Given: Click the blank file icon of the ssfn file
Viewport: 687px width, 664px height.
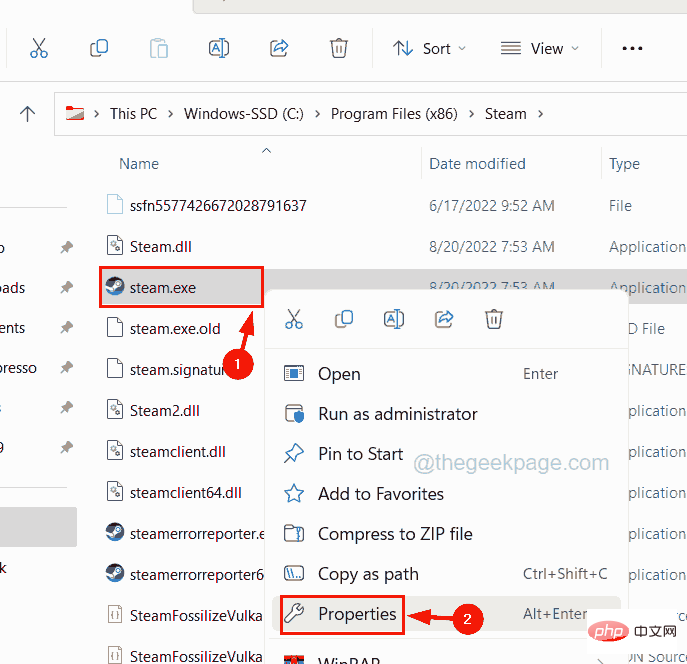Looking at the screenshot, I should [x=115, y=204].
